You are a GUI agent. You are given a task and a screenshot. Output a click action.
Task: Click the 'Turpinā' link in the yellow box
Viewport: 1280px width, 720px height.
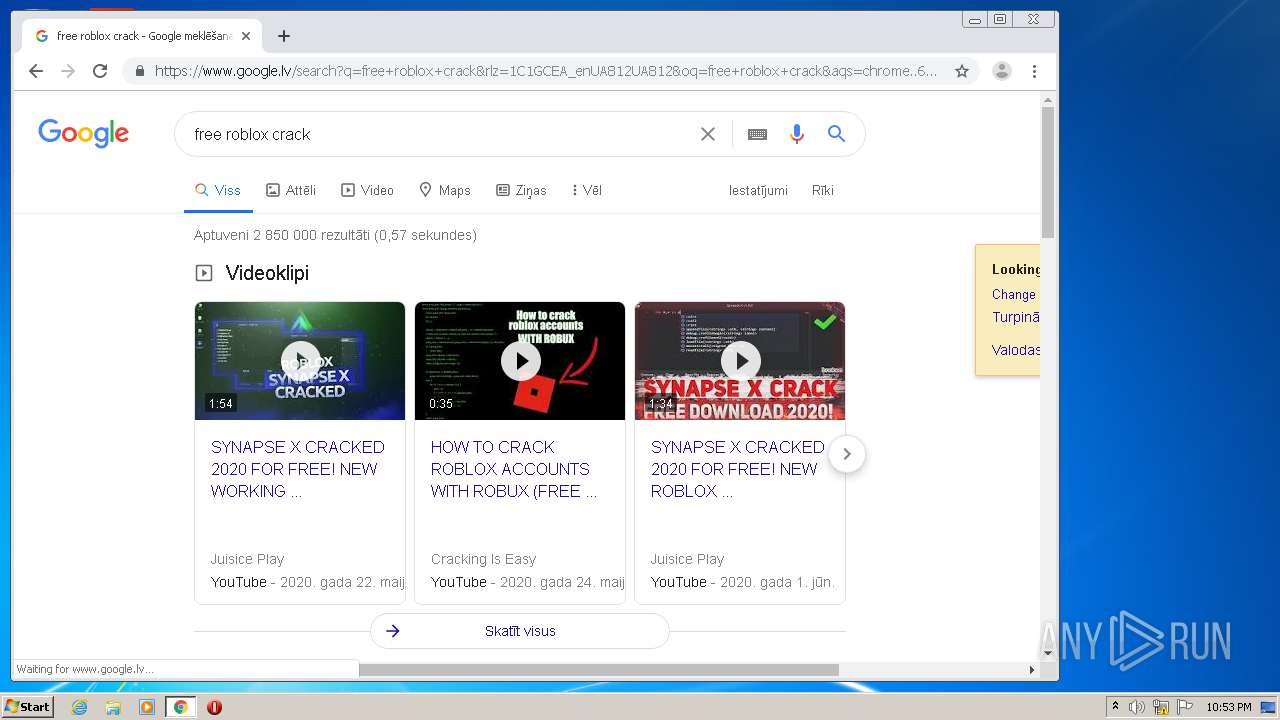(x=1016, y=317)
